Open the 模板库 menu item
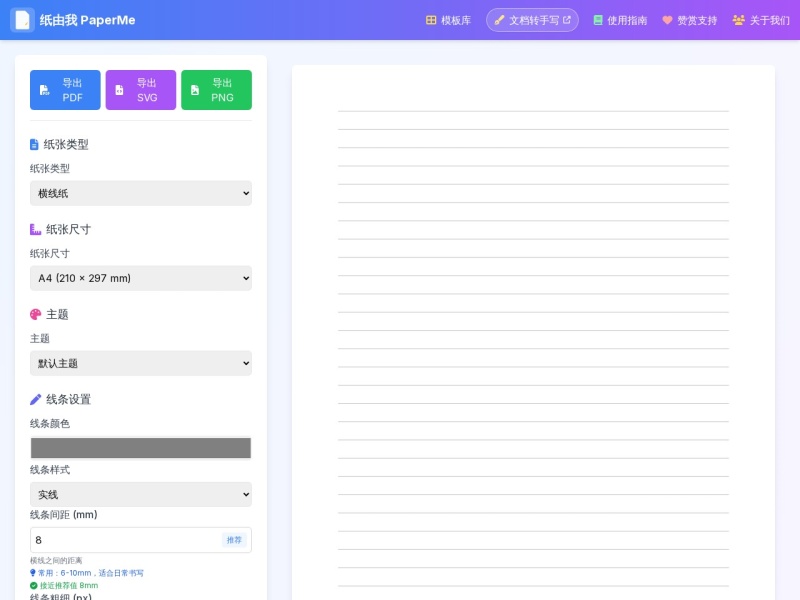Viewport: 800px width, 600px height. [x=448, y=20]
